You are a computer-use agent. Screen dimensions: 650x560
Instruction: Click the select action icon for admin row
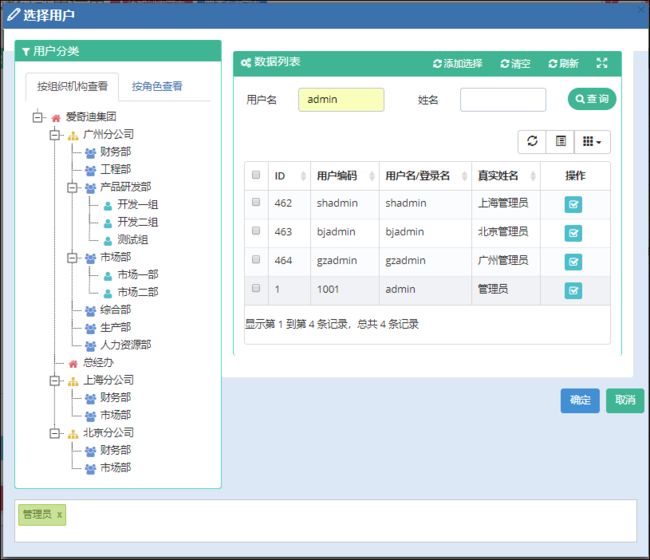point(573,291)
